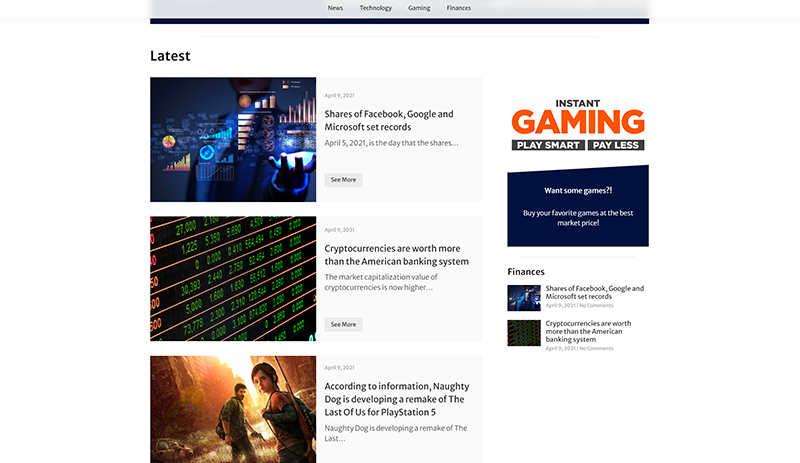Open the Technology menu item
The width and height of the screenshot is (800, 463).
pos(376,8)
